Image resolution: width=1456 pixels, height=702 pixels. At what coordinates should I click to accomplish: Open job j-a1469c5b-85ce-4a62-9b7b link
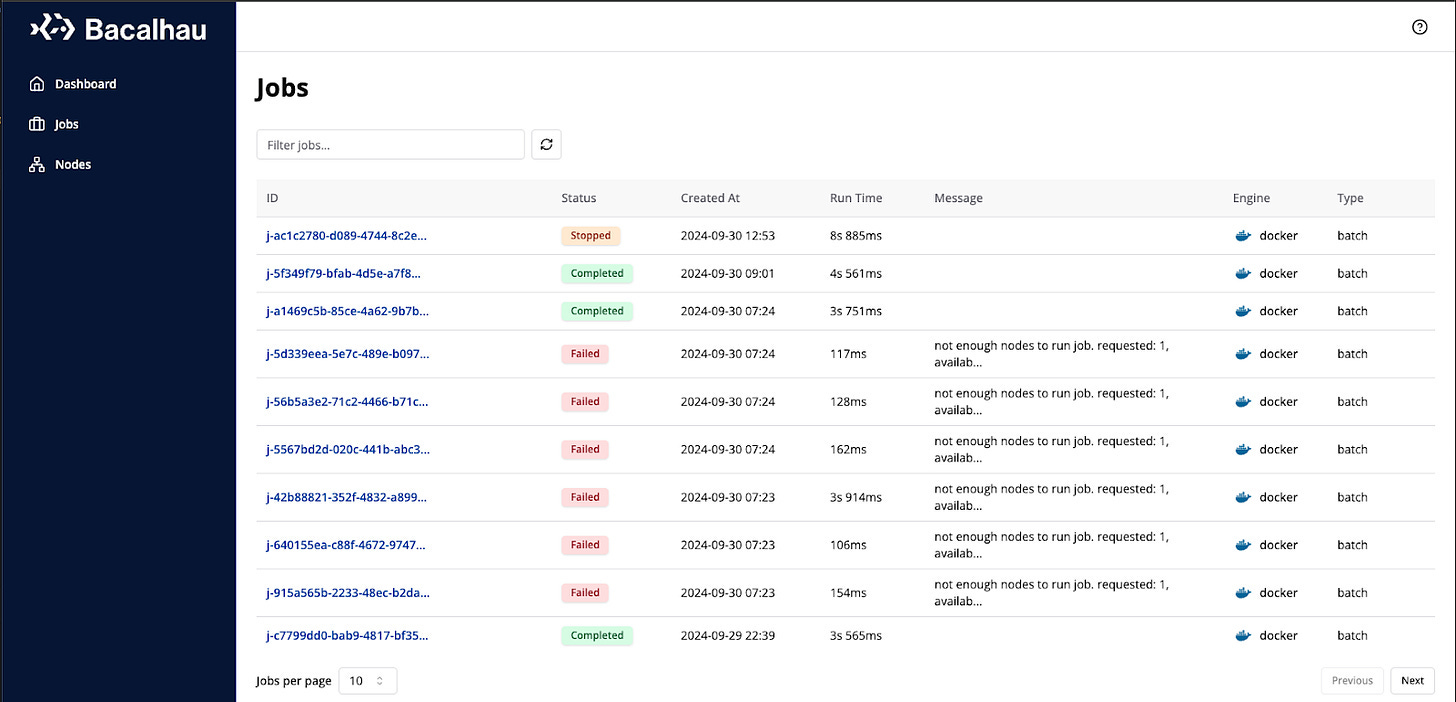pyautogui.click(x=347, y=311)
